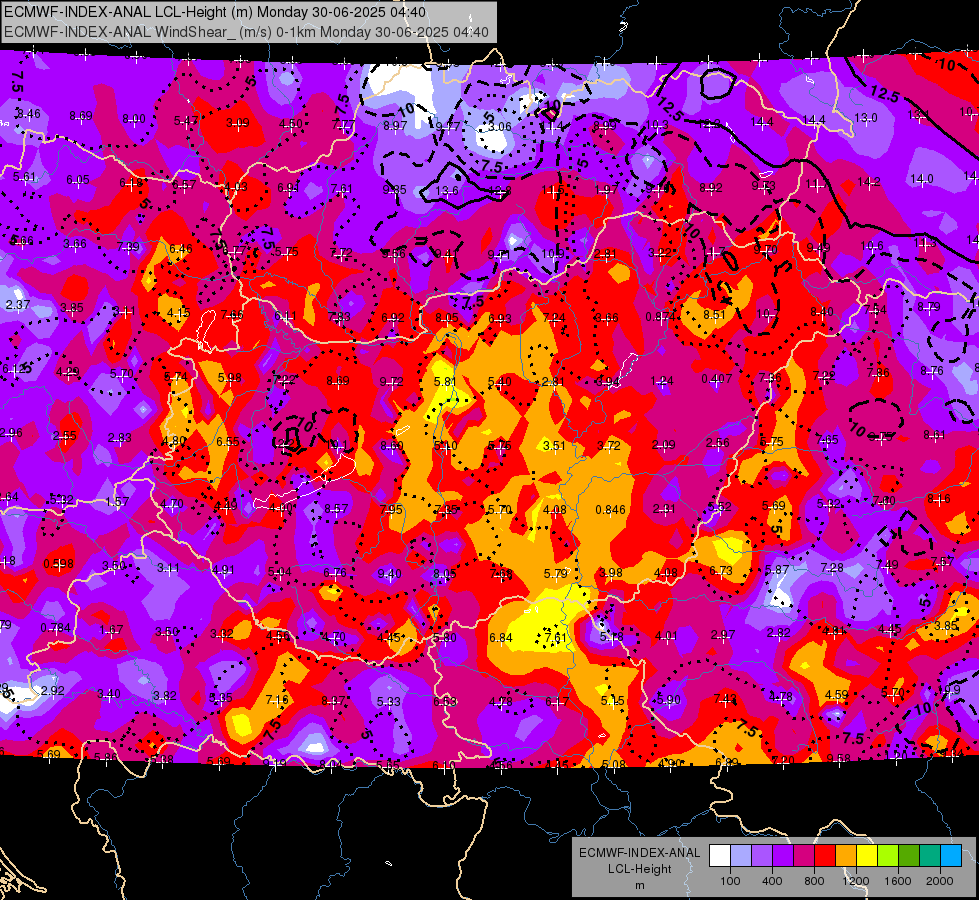Click the vivid violet legend swatch
Viewport: 979px width, 900px height.
pos(783,856)
